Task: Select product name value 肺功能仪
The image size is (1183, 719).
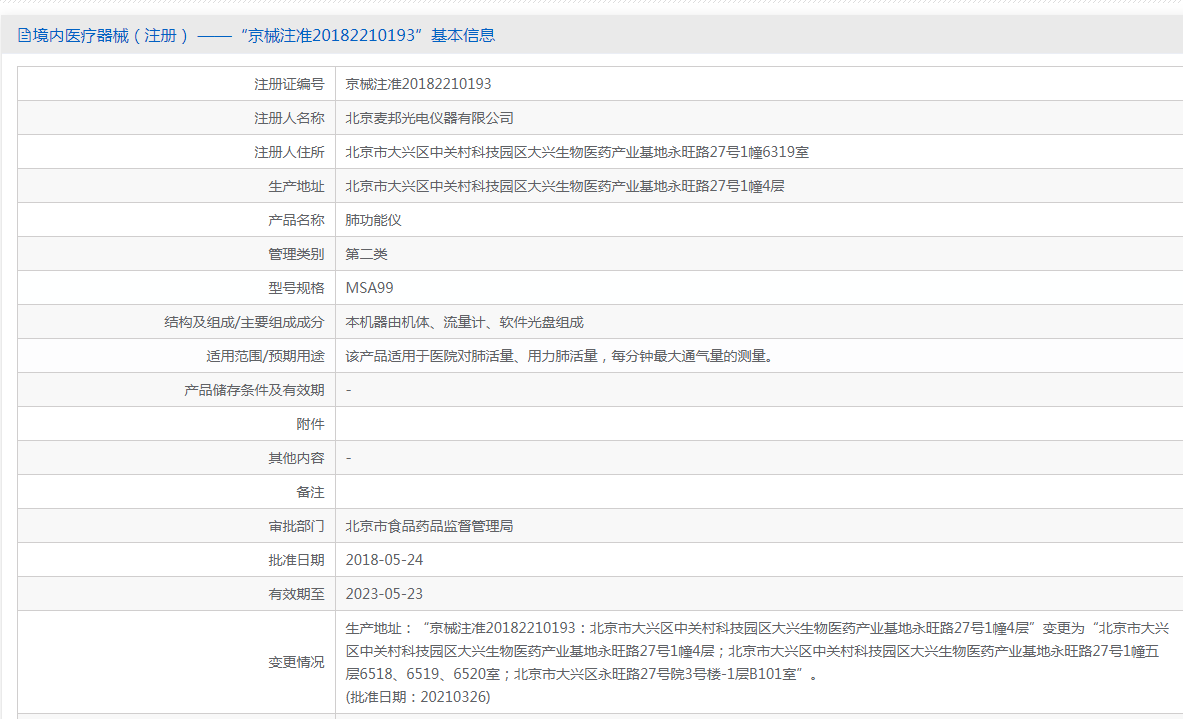Action: coord(373,220)
